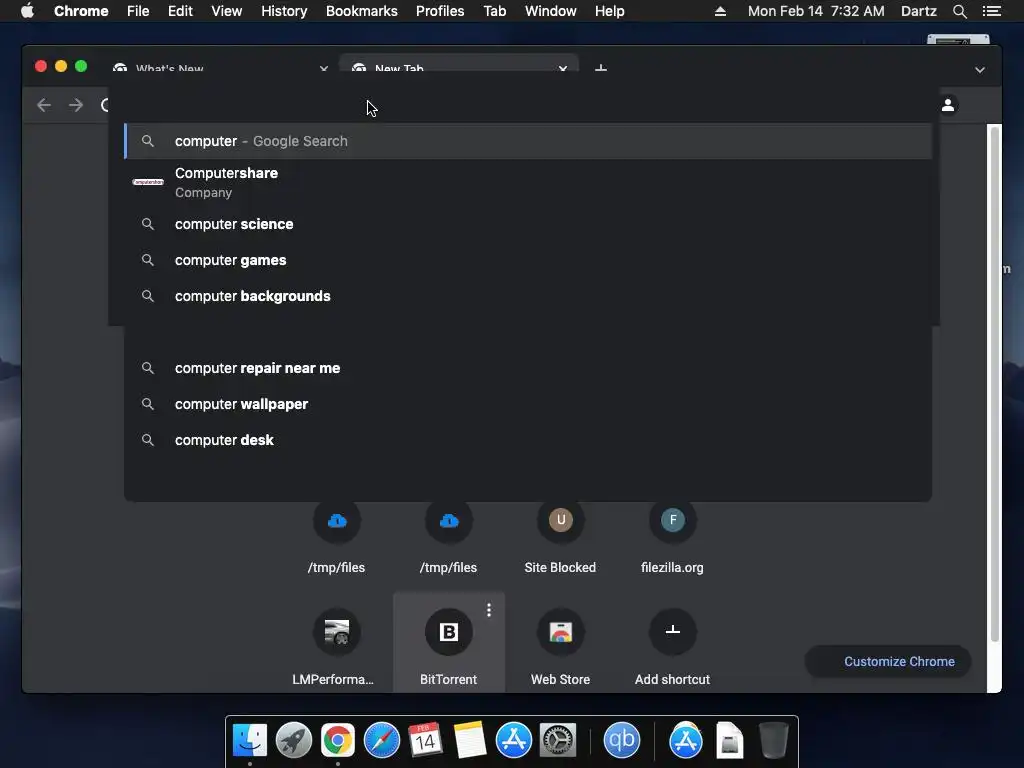The image size is (1024, 768).
Task: Click the menu bar date and time
Action: 816,11
